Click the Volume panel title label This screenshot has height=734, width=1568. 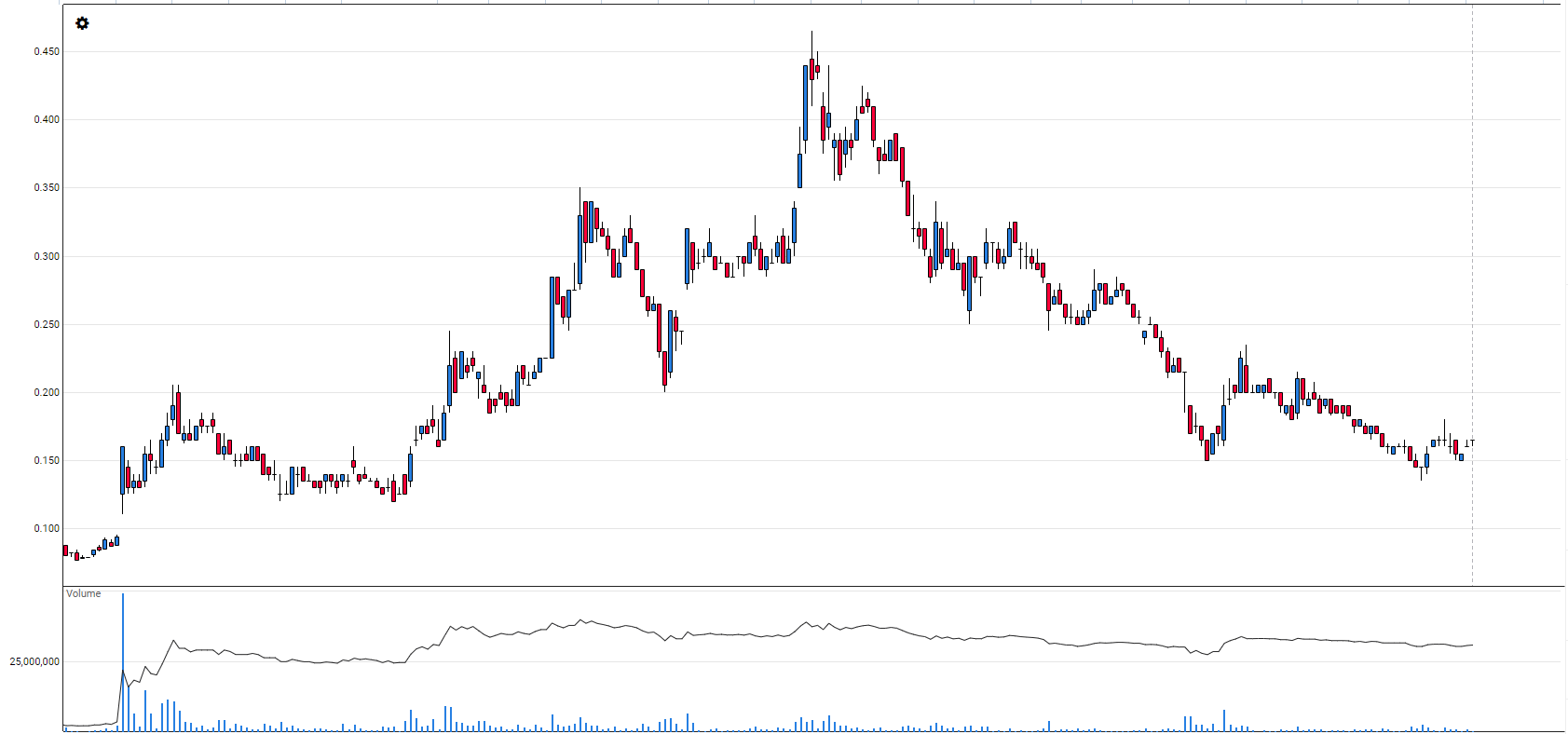(84, 594)
